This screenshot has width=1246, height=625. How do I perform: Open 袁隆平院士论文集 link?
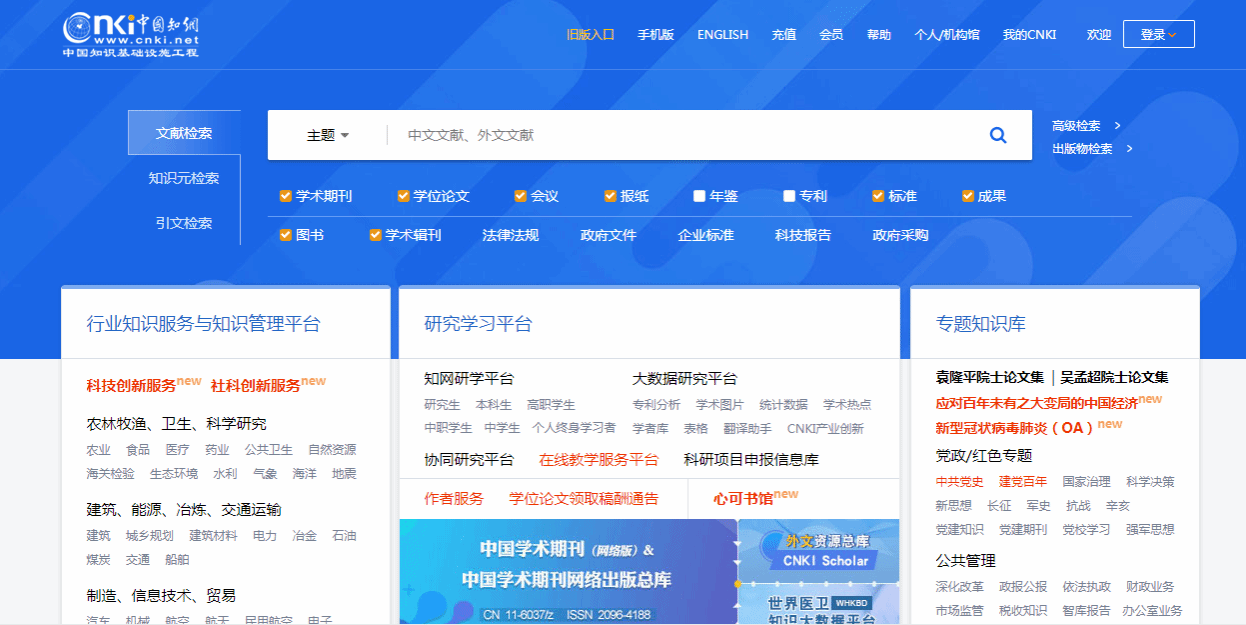[990, 377]
